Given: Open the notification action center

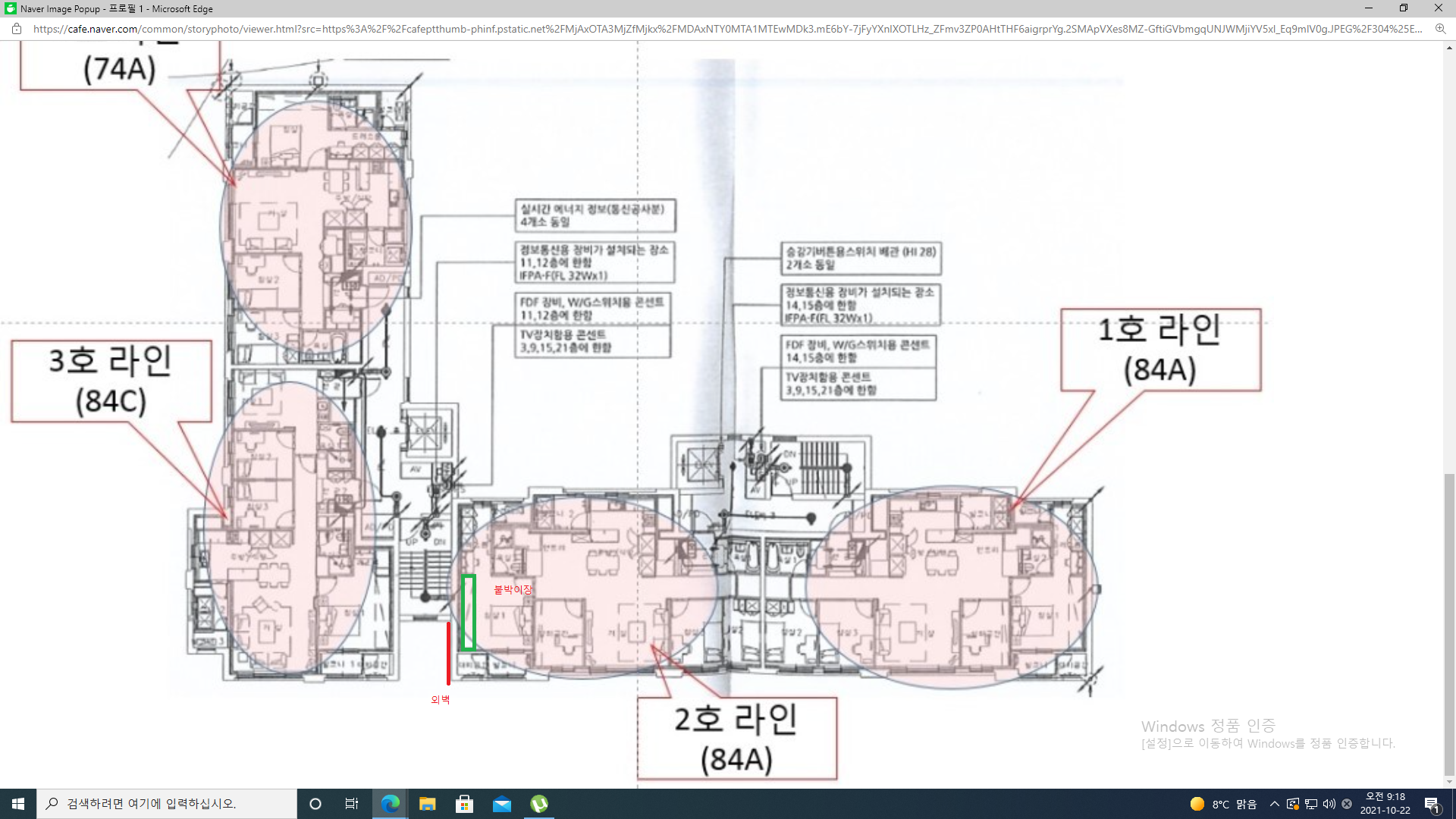Looking at the screenshot, I should click(1432, 804).
